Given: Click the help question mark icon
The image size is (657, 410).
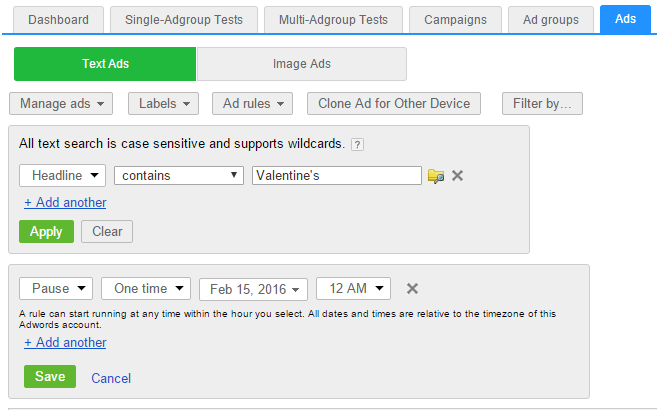Looking at the screenshot, I should tap(357, 145).
